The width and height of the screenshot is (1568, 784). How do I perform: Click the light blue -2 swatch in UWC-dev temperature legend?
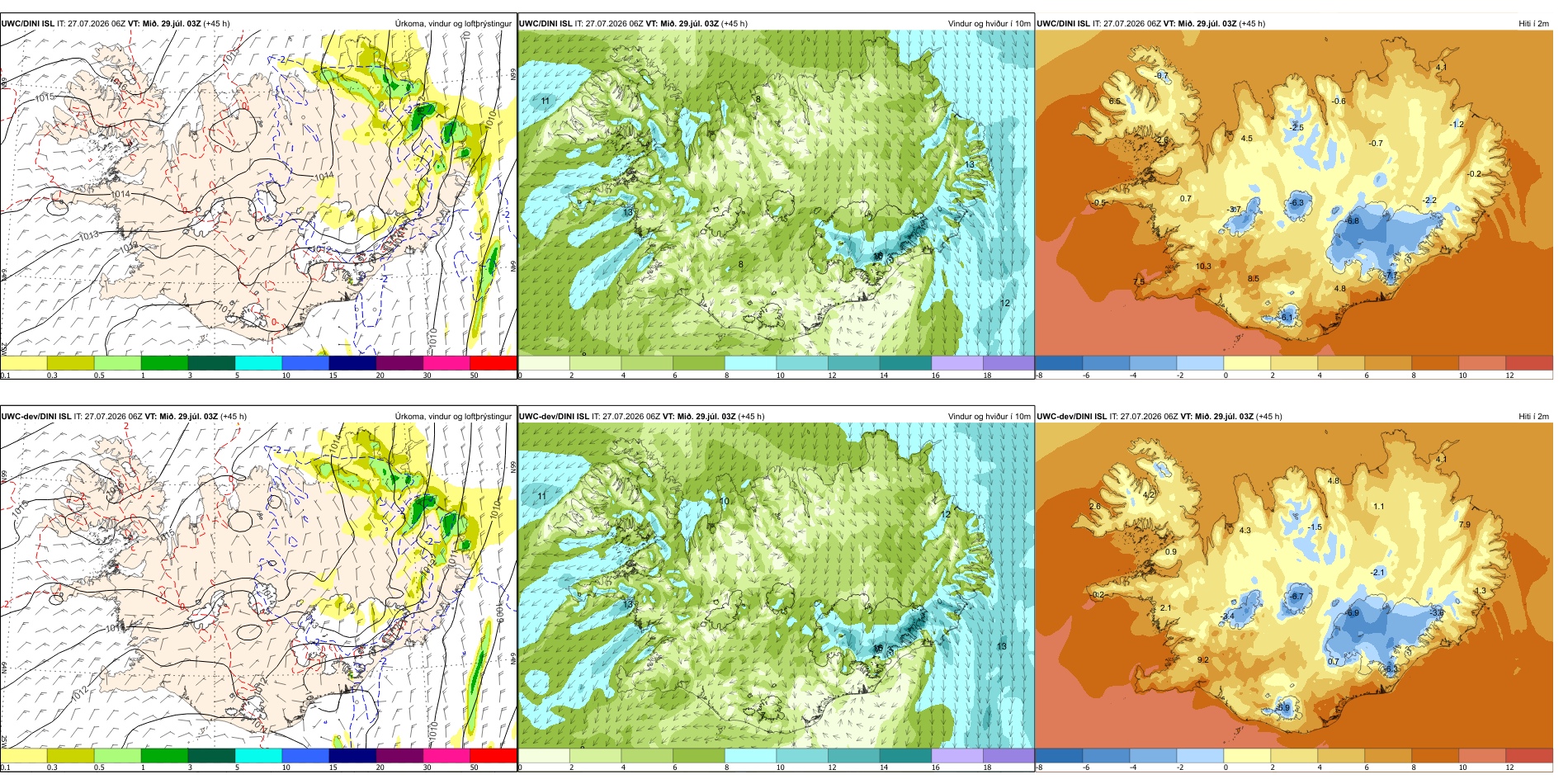click(x=1200, y=756)
